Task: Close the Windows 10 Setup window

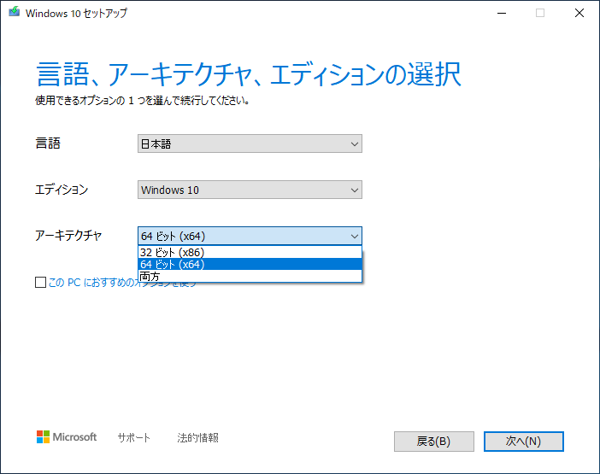Action: [579, 13]
